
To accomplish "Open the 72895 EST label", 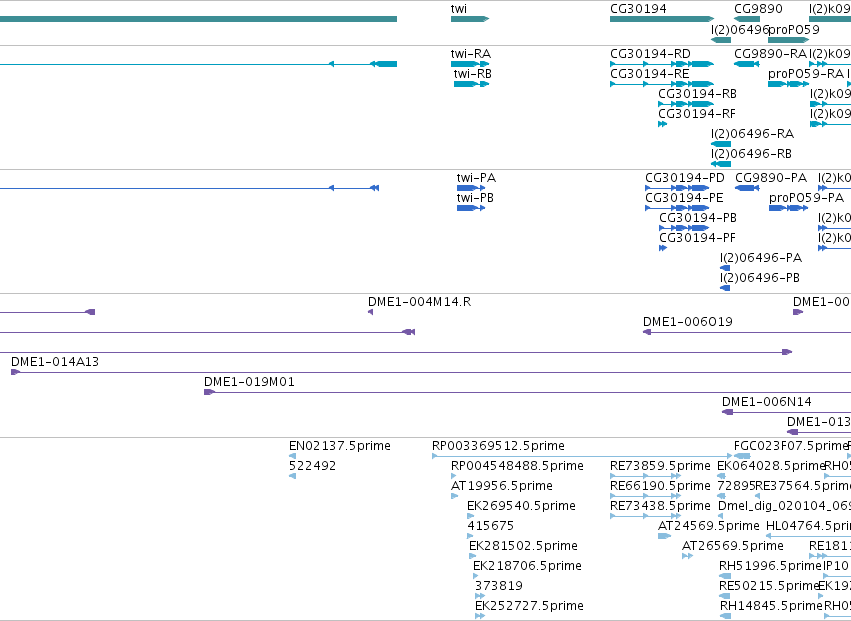I will 736,486.
